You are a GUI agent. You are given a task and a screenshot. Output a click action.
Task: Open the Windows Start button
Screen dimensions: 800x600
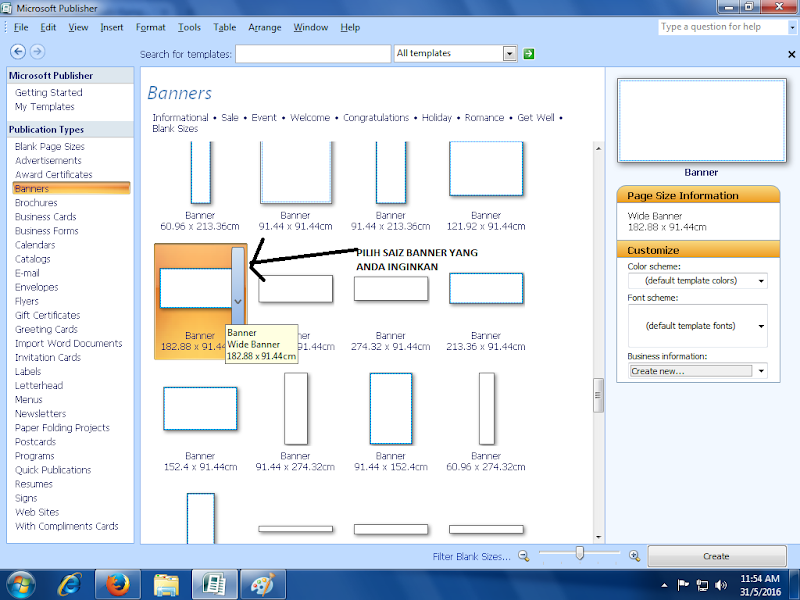tap(19, 585)
